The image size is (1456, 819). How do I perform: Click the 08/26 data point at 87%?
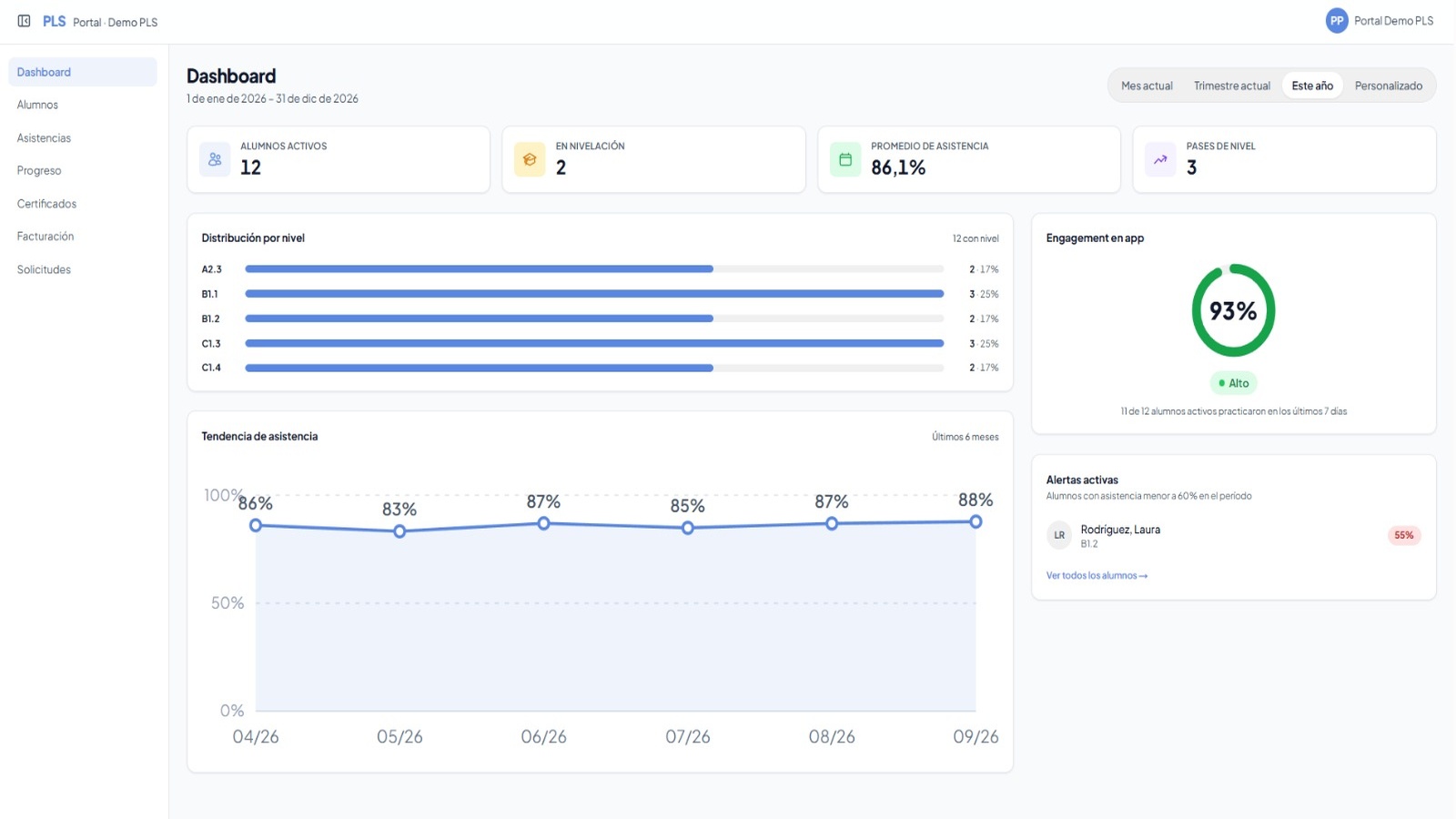pyautogui.click(x=832, y=523)
